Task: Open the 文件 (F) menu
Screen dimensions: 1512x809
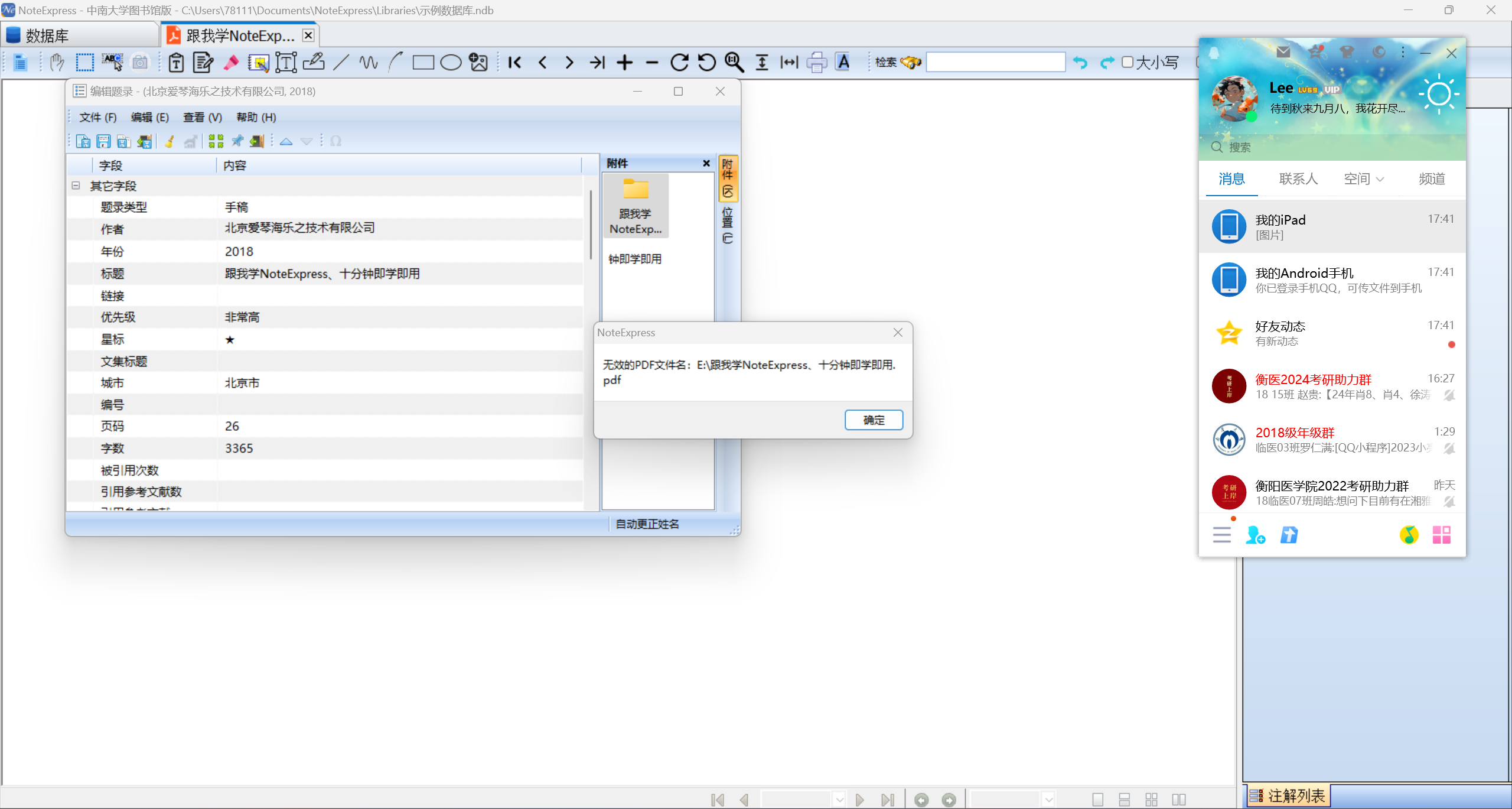Action: (x=98, y=117)
